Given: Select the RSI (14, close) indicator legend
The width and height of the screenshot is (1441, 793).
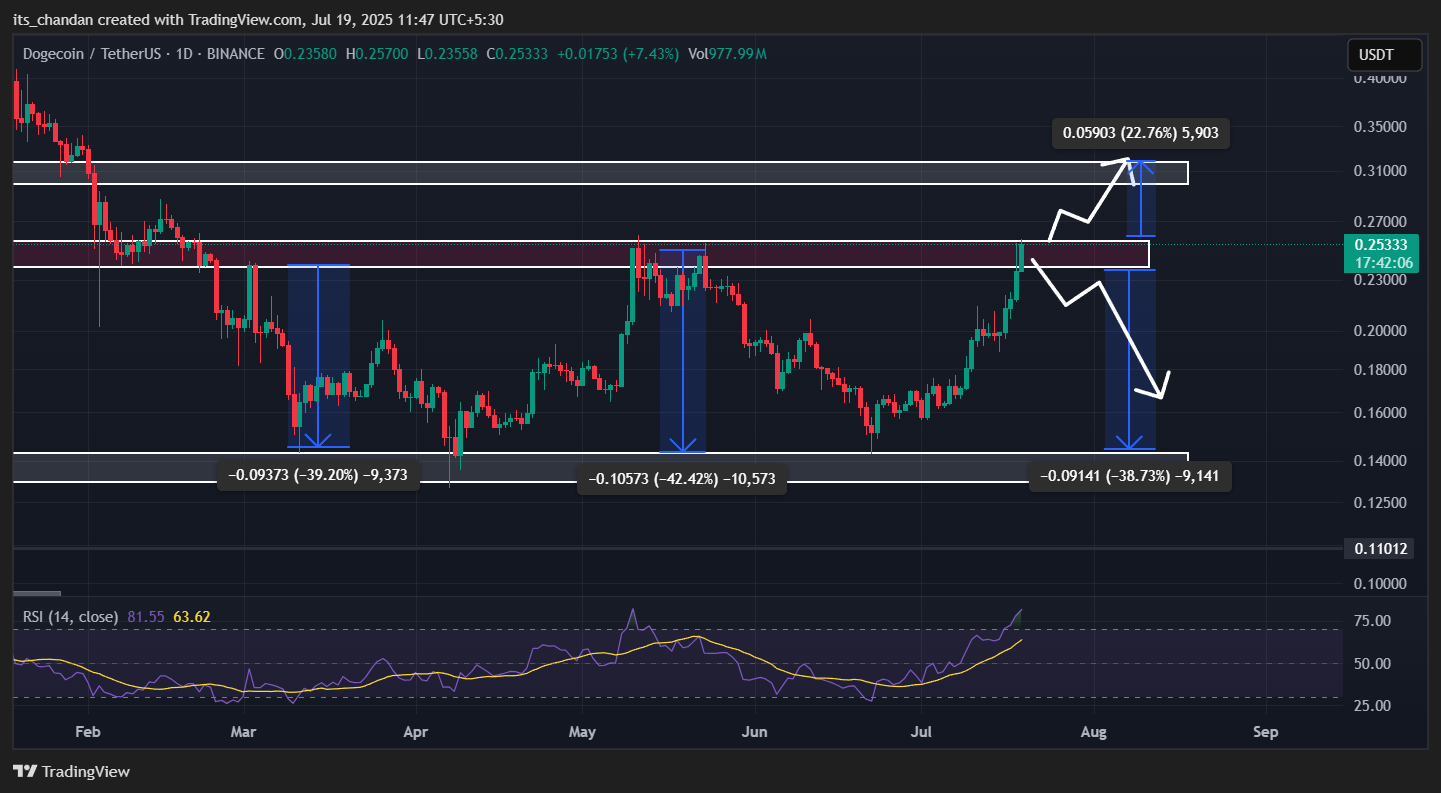Looking at the screenshot, I should pyautogui.click(x=70, y=617).
